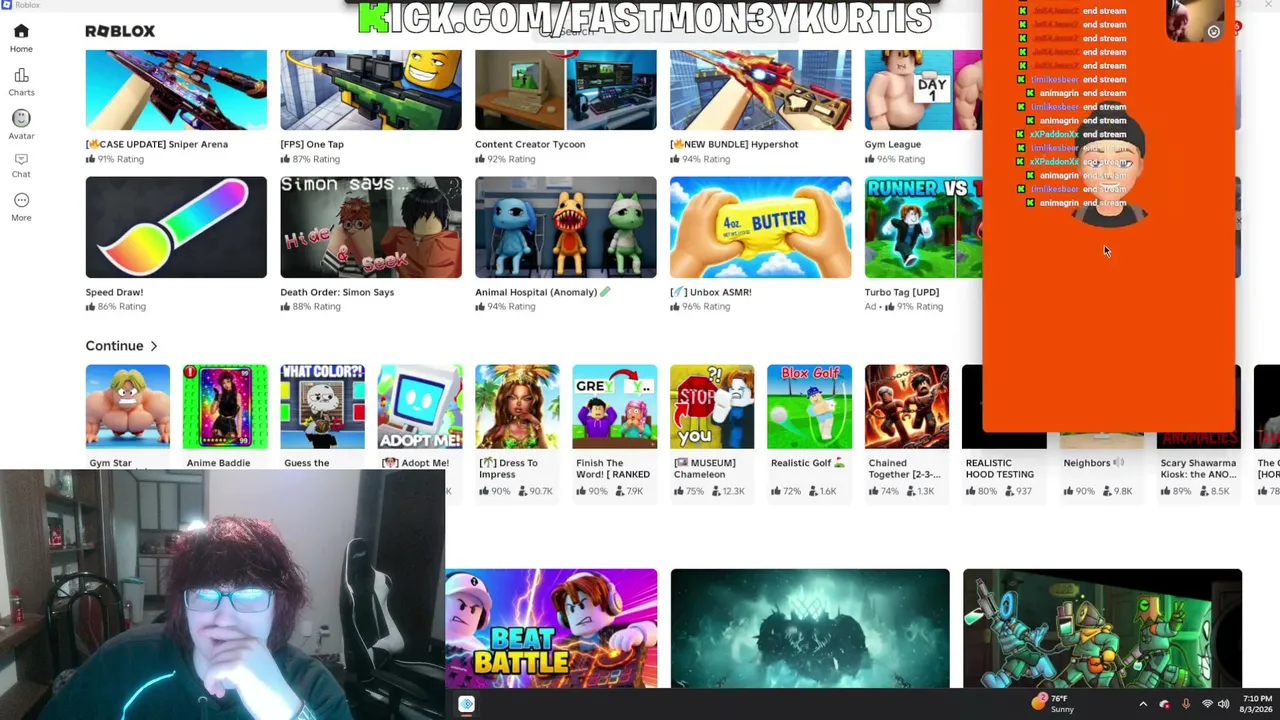
Task: Open the Realistic Golf game thumbnail
Action: 809,407
